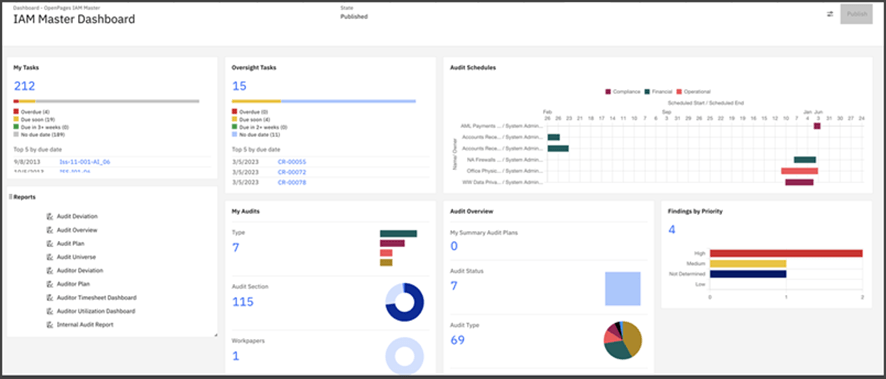Click the My Summary Audit Plans count 0
The image size is (886, 379).
click(454, 246)
